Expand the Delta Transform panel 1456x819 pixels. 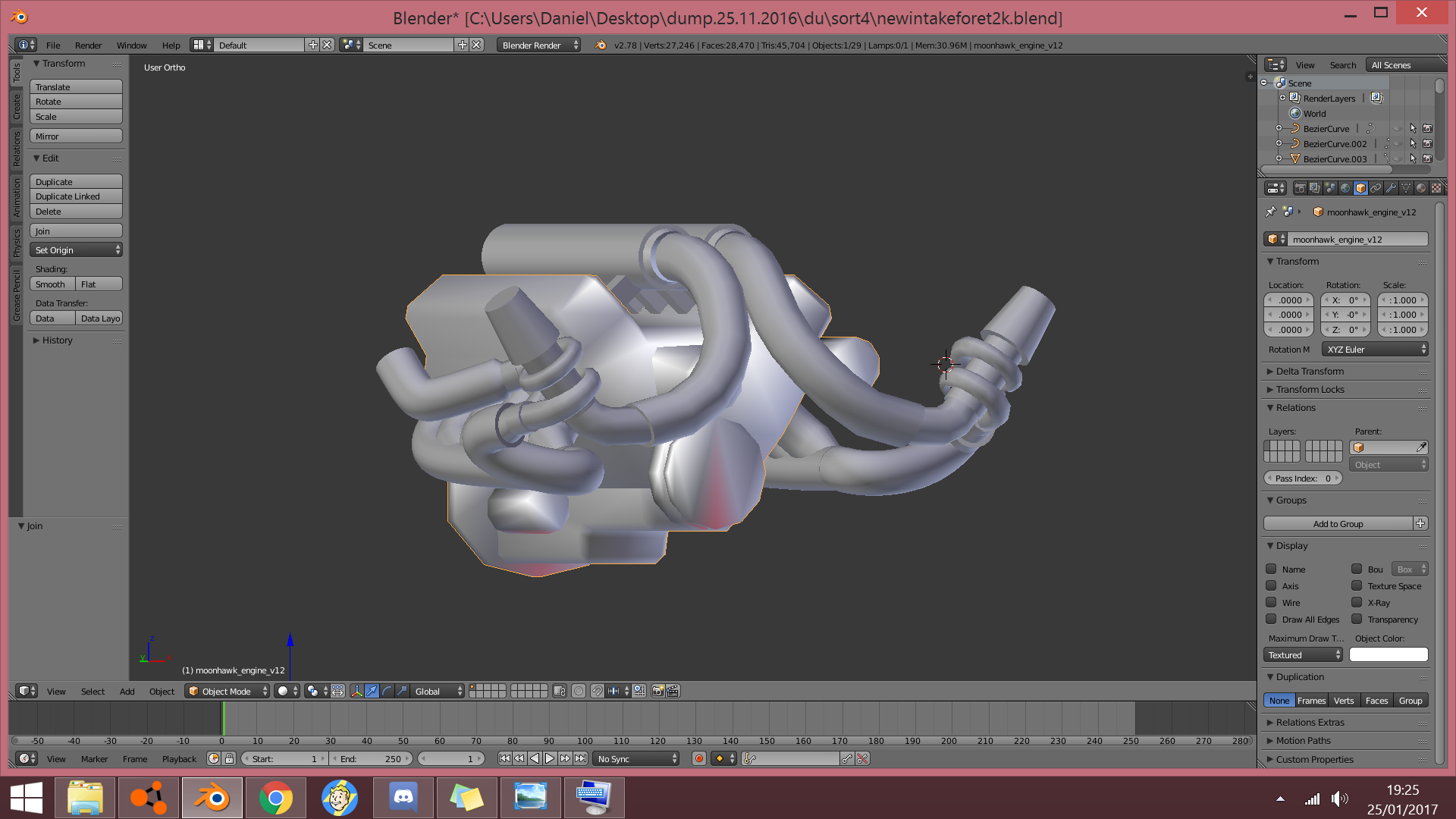click(x=1309, y=371)
